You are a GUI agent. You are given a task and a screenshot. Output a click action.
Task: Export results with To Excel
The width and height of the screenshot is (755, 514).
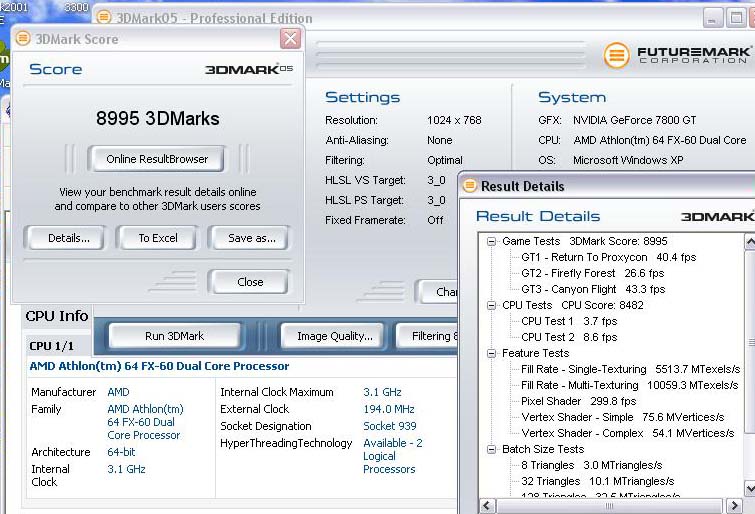[158, 238]
